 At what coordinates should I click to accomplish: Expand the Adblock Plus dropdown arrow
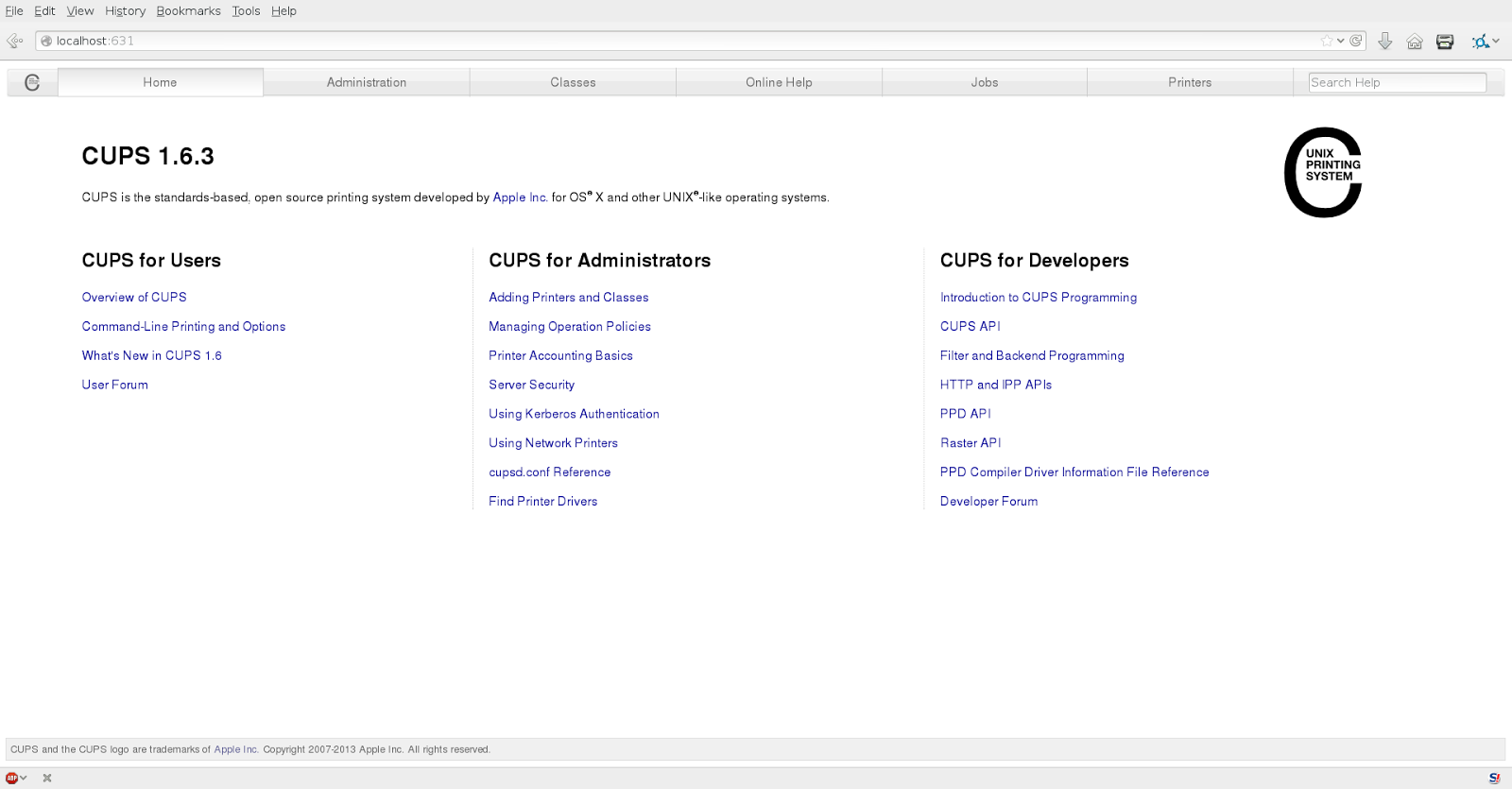click(x=24, y=778)
